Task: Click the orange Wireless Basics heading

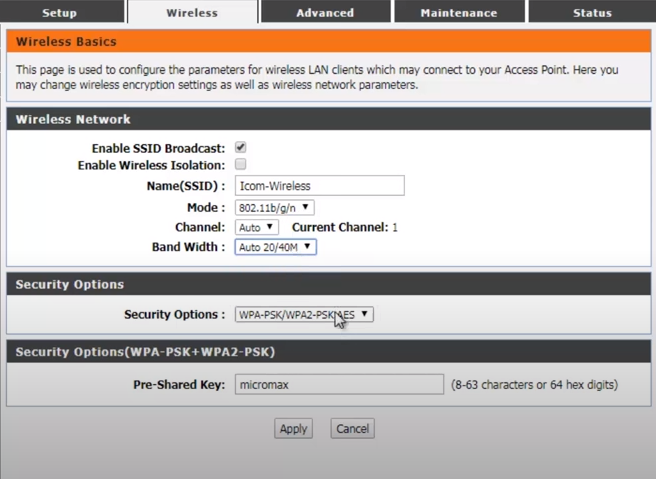Action: [x=66, y=42]
